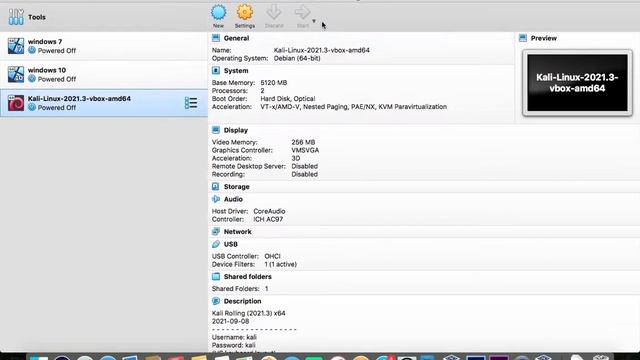
Task: Click the Preview header label
Action: (544, 38)
